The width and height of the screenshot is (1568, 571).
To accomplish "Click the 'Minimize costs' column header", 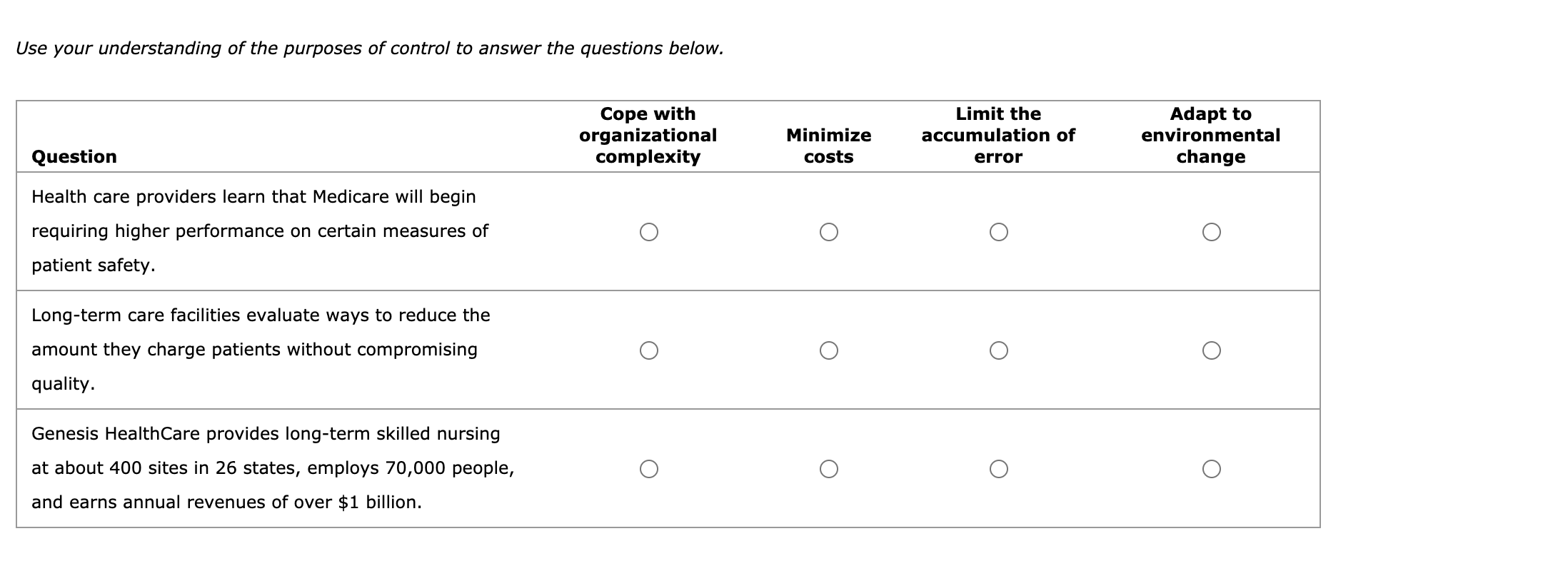I will tap(828, 146).
